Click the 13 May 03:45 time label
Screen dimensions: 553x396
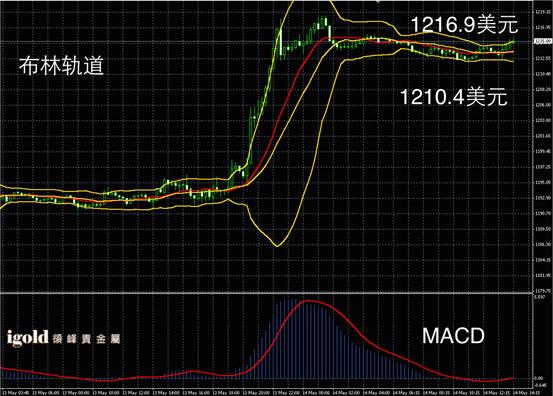click(16, 392)
